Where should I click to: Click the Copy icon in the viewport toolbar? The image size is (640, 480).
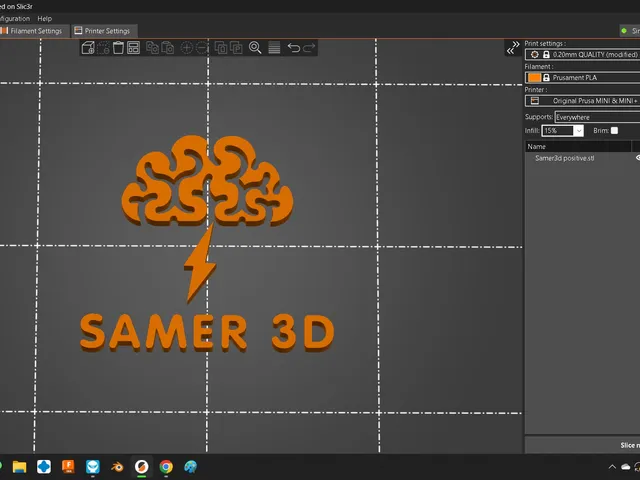[x=152, y=48]
